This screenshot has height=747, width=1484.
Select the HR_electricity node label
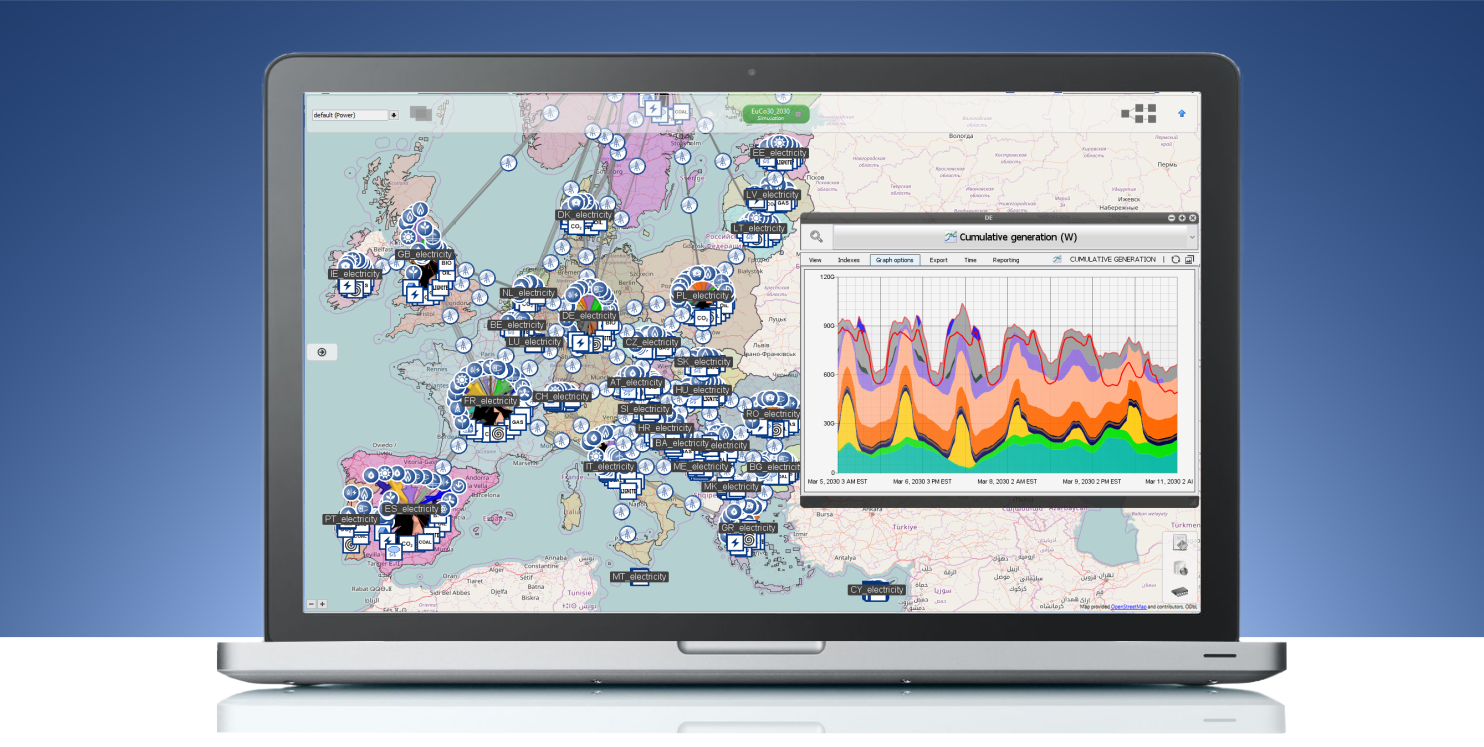pyautogui.click(x=665, y=428)
